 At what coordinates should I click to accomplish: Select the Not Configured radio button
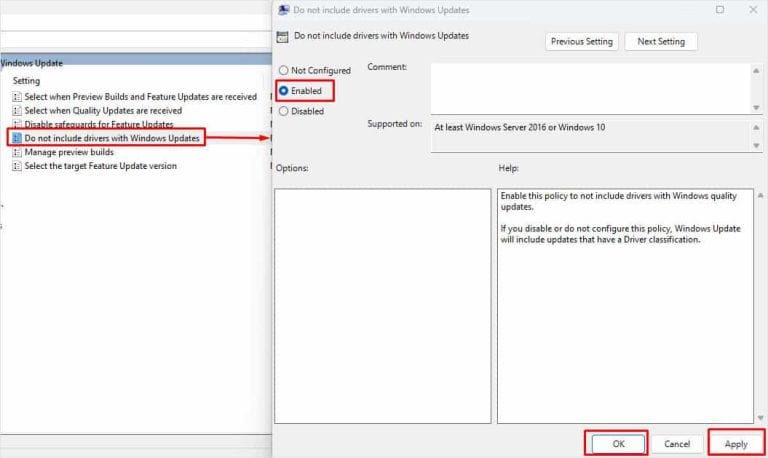284,71
